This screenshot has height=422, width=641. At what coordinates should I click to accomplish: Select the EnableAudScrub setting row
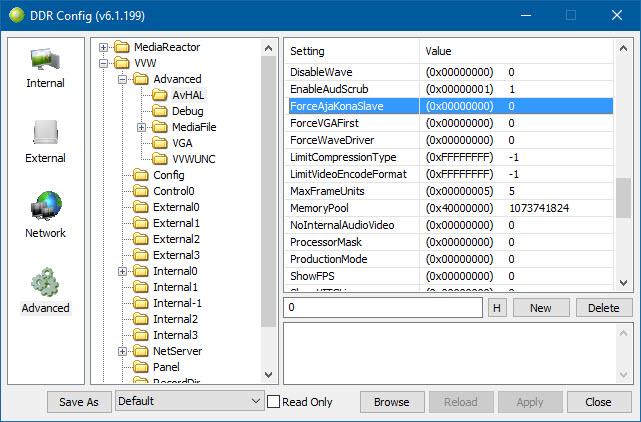(x=449, y=89)
